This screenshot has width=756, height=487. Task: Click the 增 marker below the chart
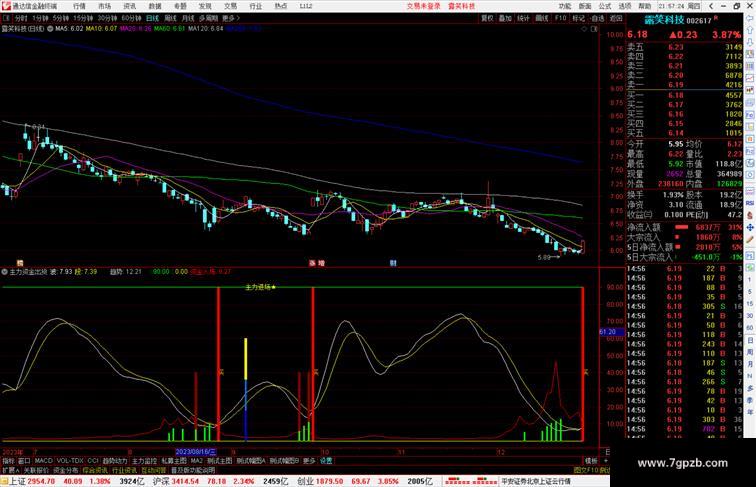coord(321,263)
